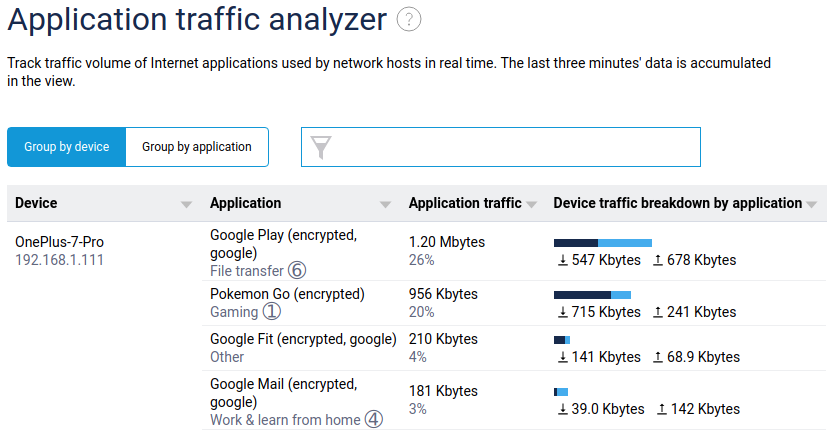Image resolution: width=834 pixels, height=434 pixels.
Task: Click the Pokemon Go traffic breakdown bar
Action: click(x=592, y=294)
